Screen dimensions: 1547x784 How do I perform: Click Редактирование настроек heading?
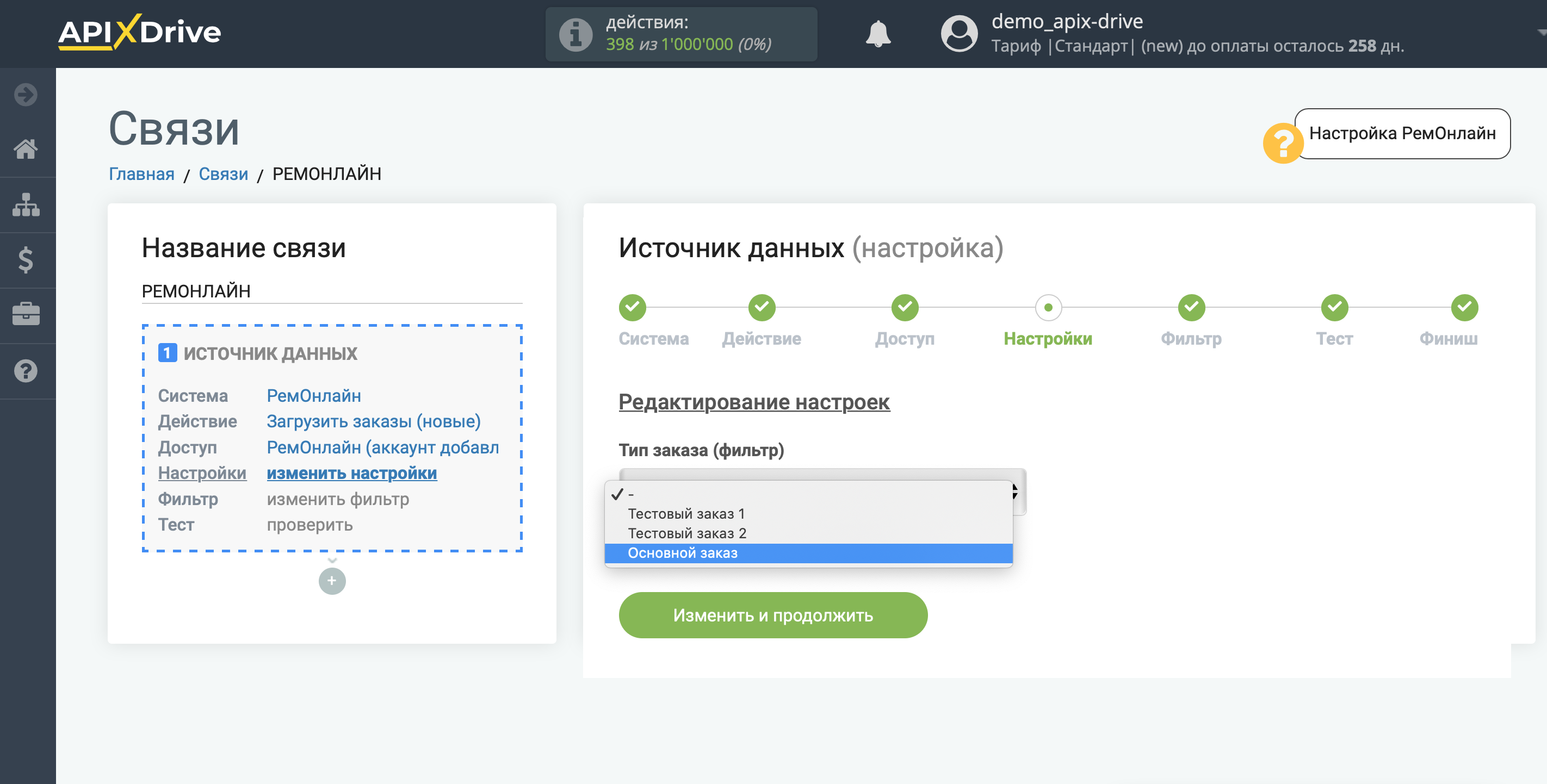pyautogui.click(x=754, y=402)
